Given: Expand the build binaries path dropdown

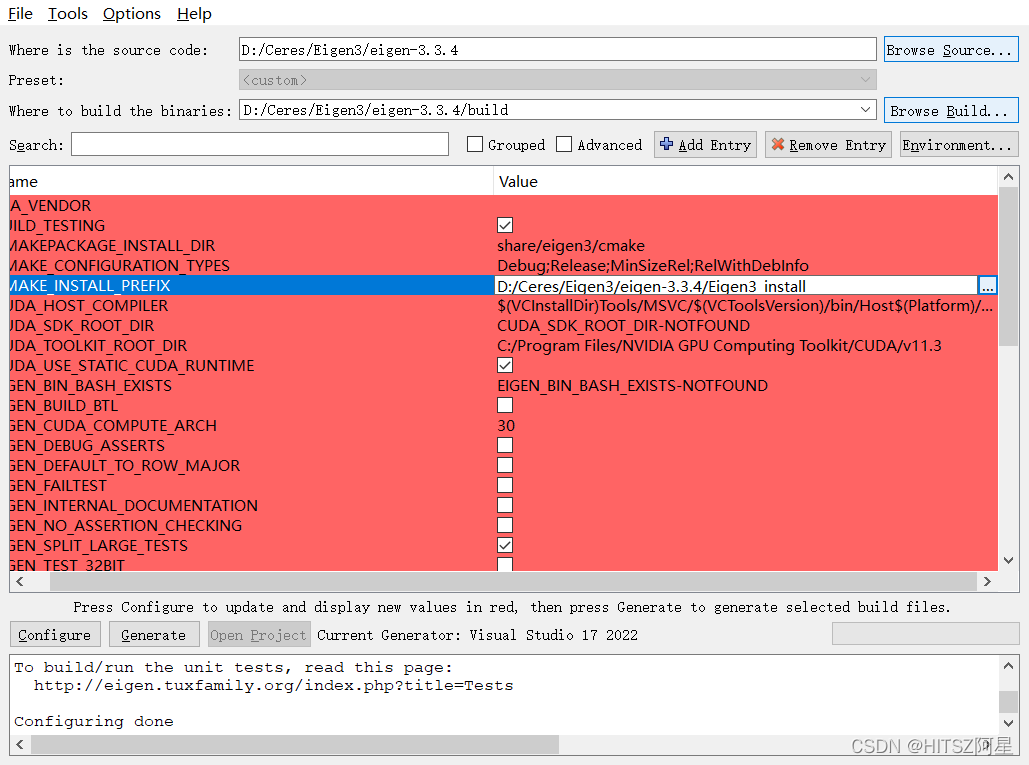Looking at the screenshot, I should pyautogui.click(x=866, y=110).
